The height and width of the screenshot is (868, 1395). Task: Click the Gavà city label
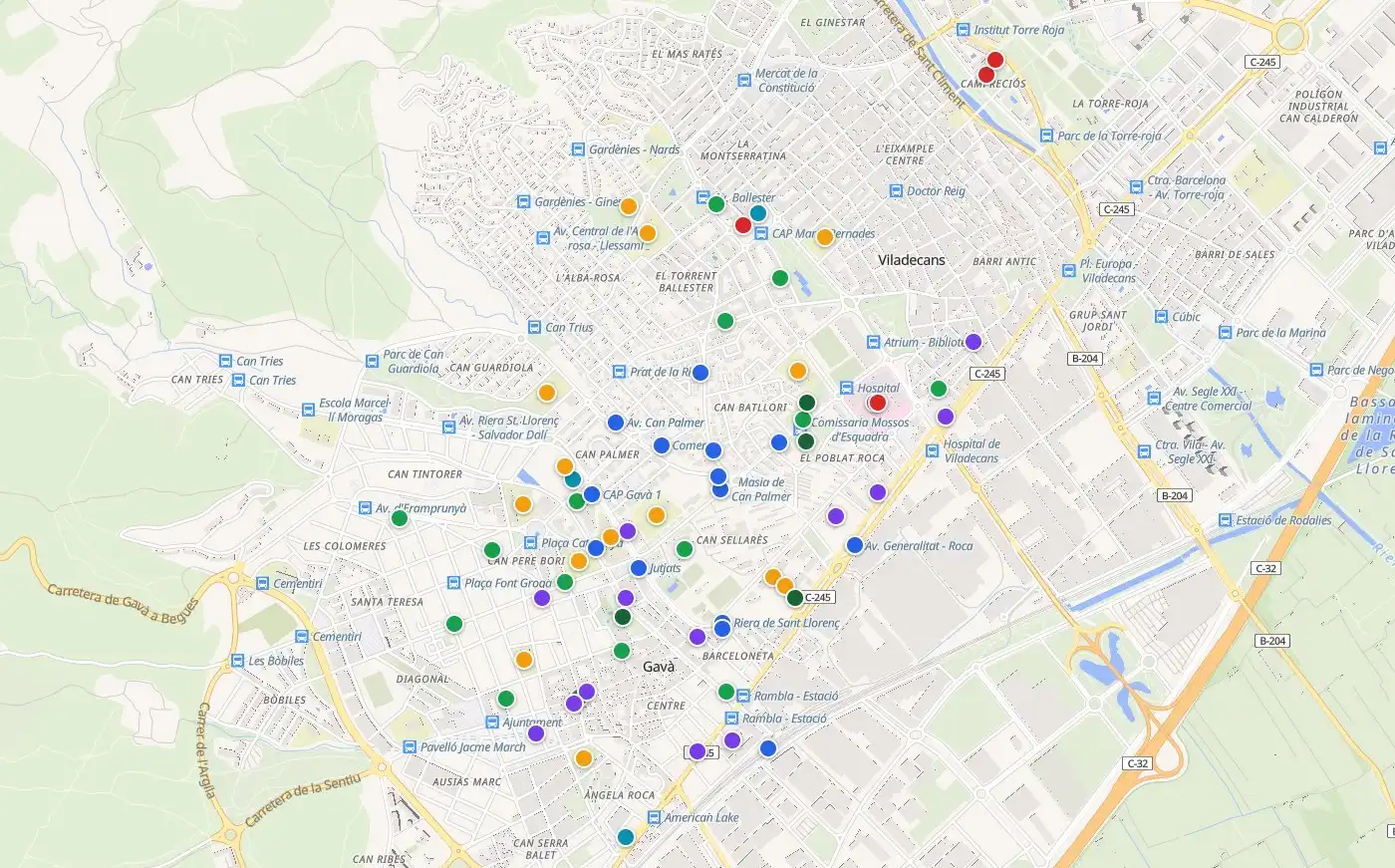pyautogui.click(x=659, y=667)
